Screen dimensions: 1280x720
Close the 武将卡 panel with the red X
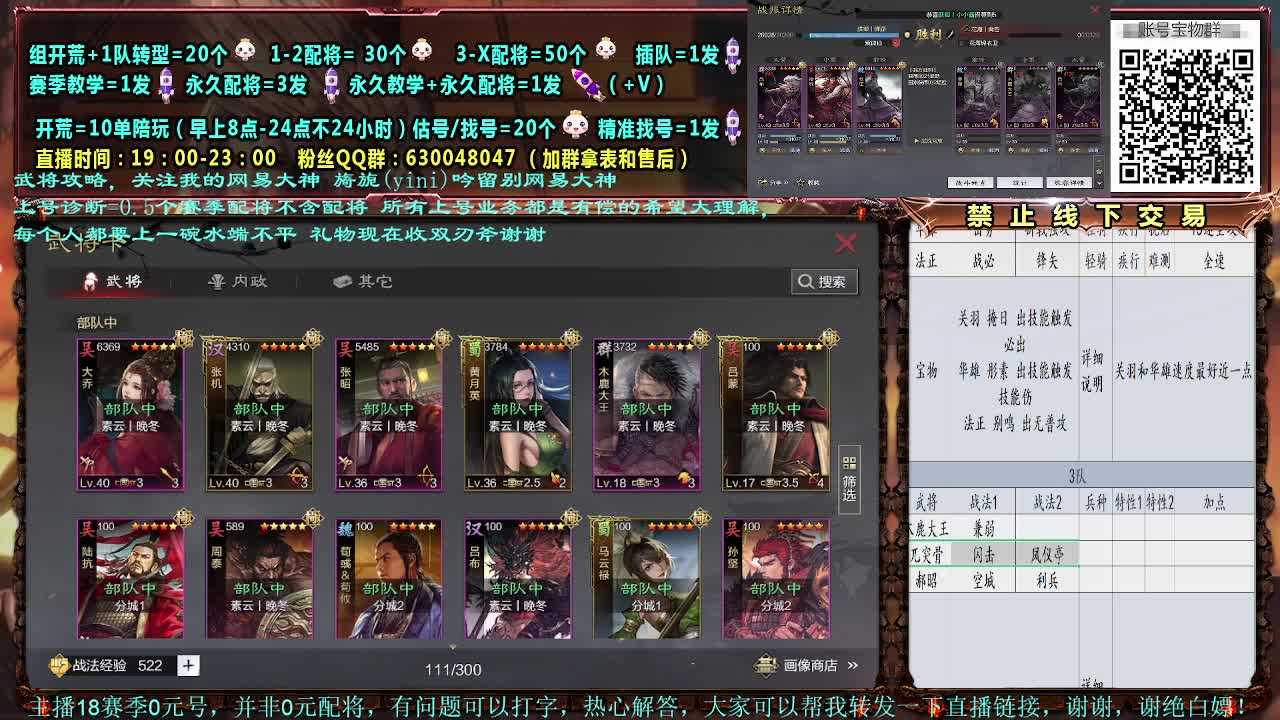pos(846,243)
